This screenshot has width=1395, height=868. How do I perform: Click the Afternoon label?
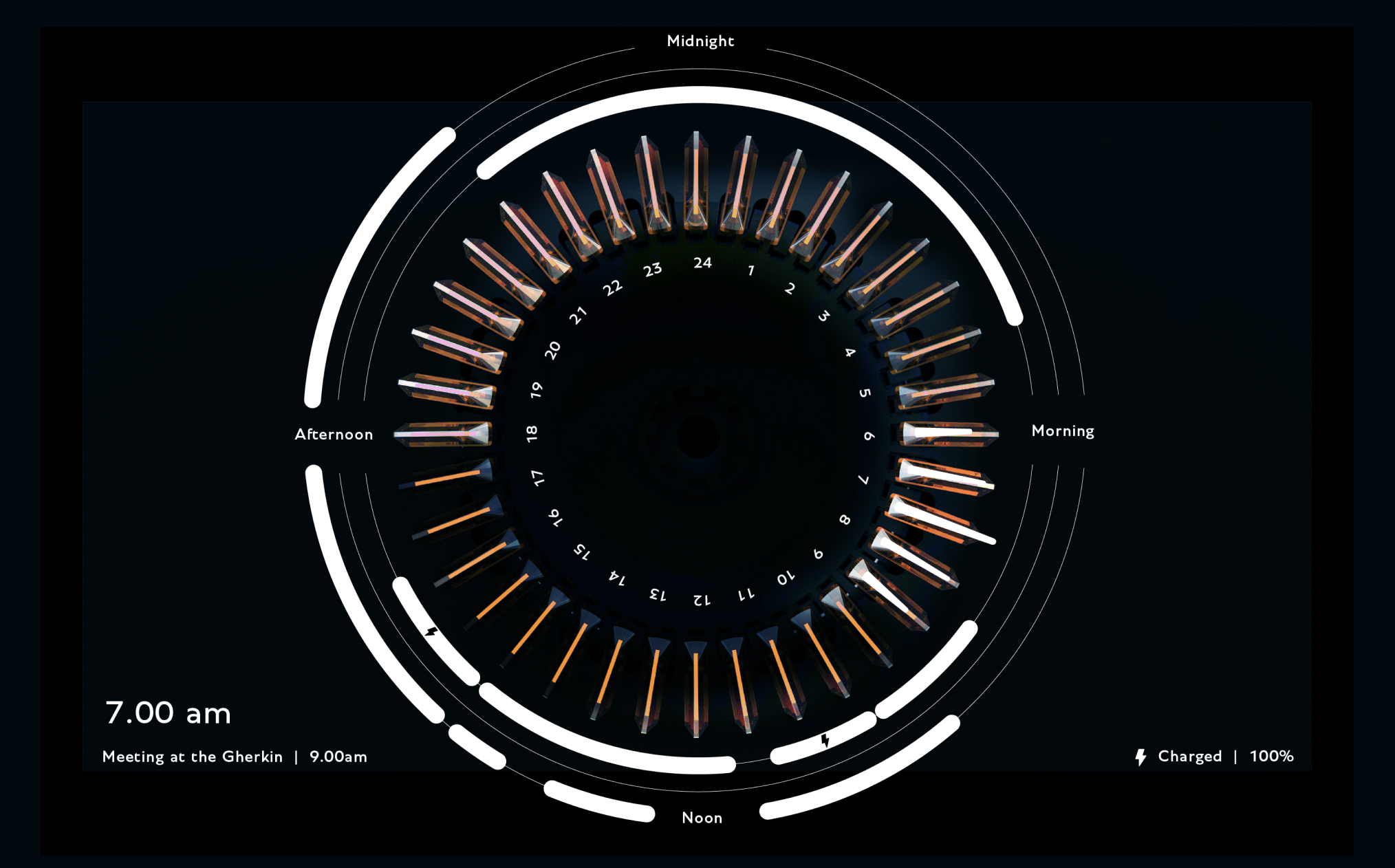pyautogui.click(x=334, y=435)
